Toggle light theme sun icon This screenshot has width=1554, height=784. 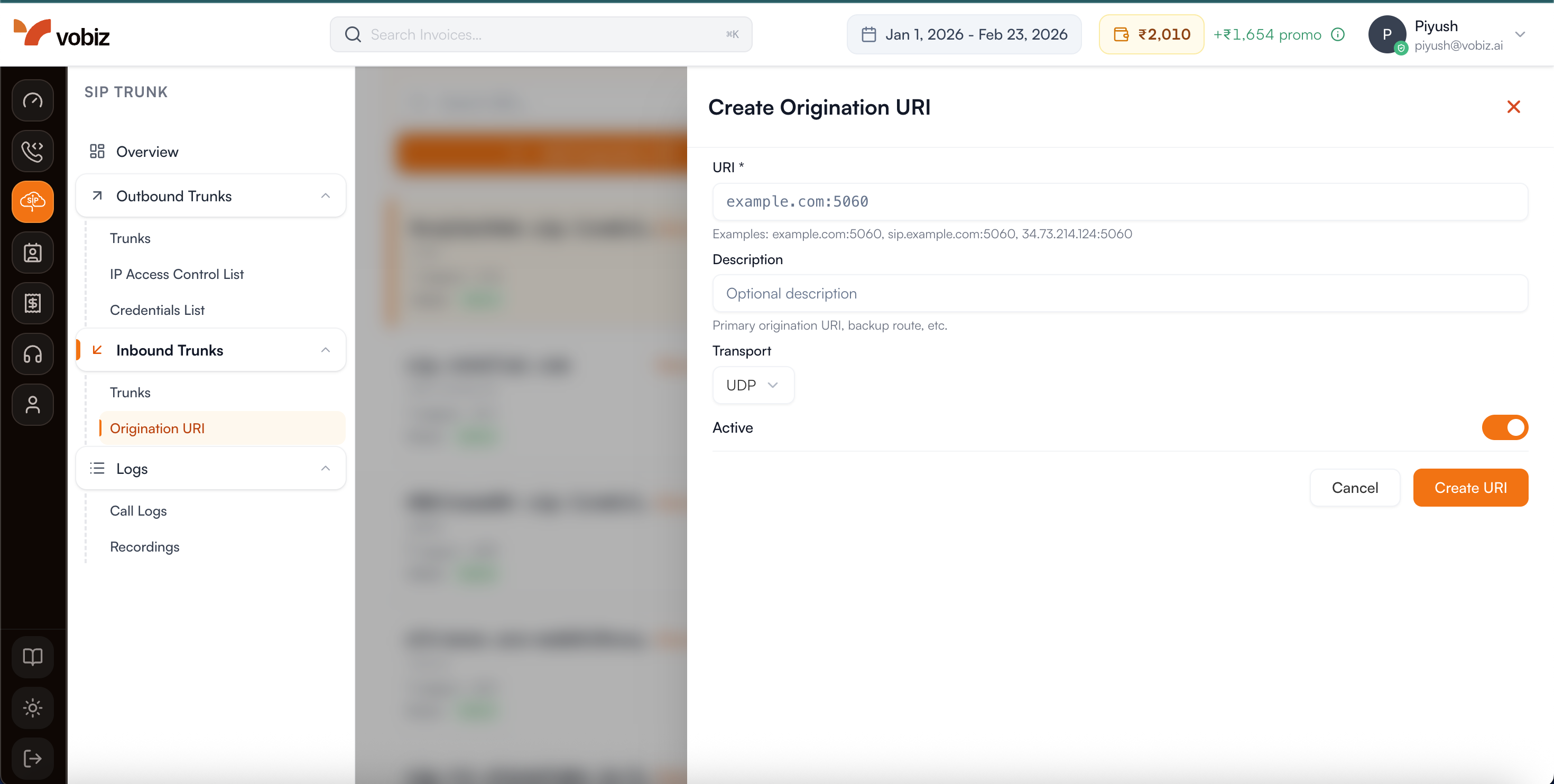point(33,707)
